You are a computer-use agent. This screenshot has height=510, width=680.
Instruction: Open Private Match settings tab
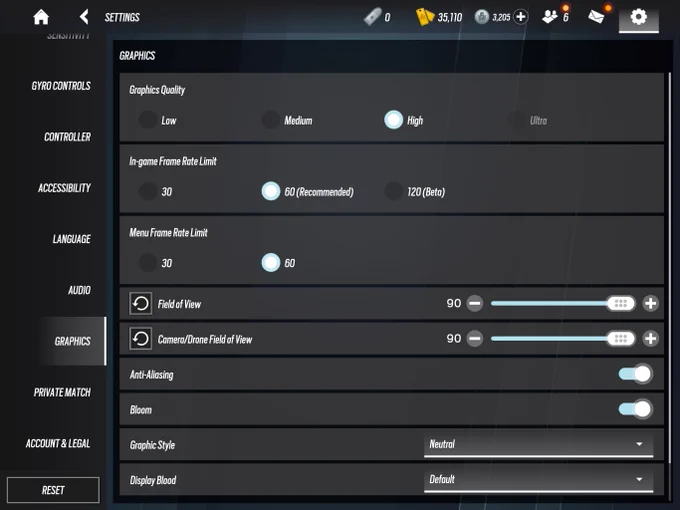[62, 392]
